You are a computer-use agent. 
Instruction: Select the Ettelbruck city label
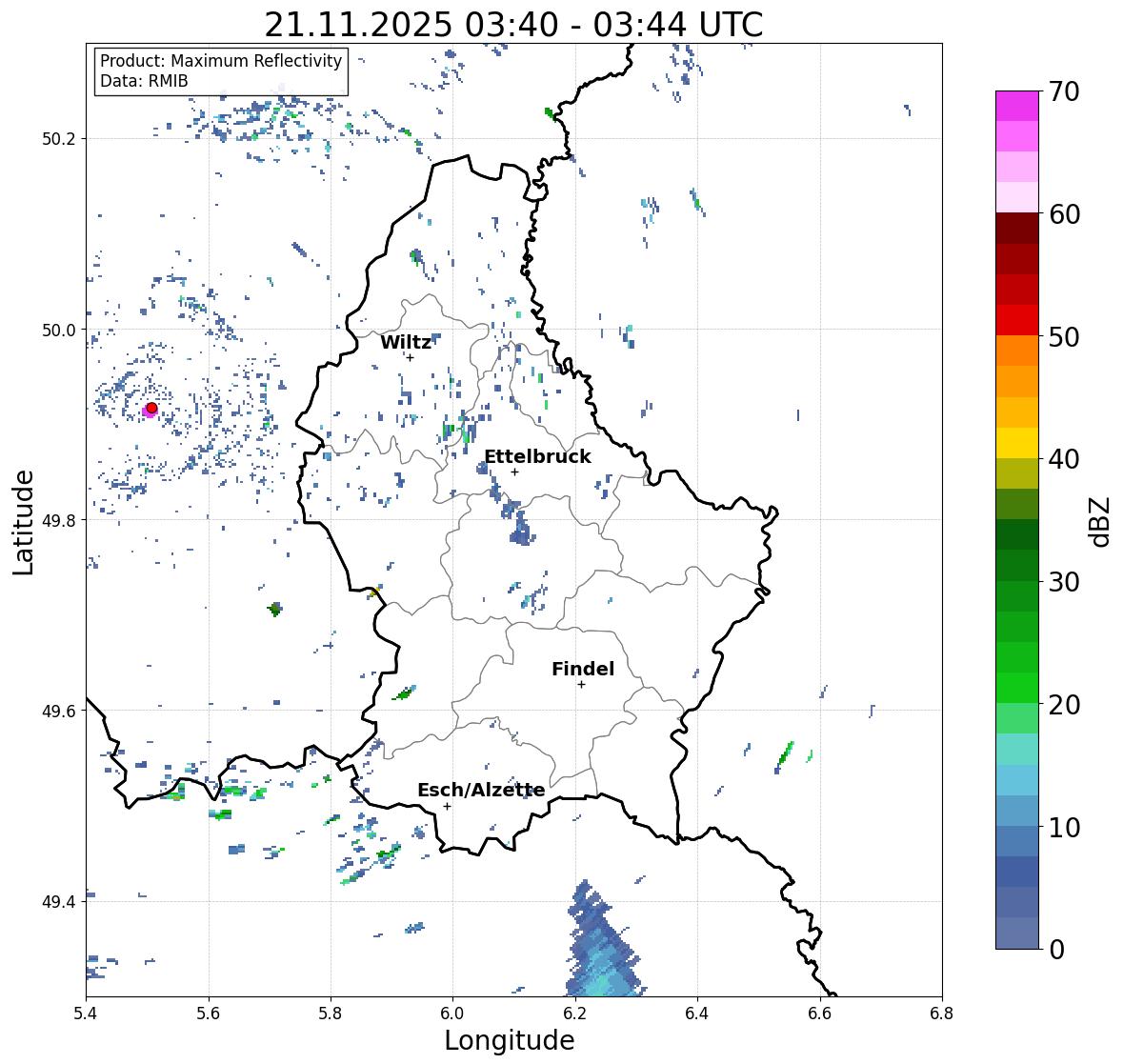537,457
